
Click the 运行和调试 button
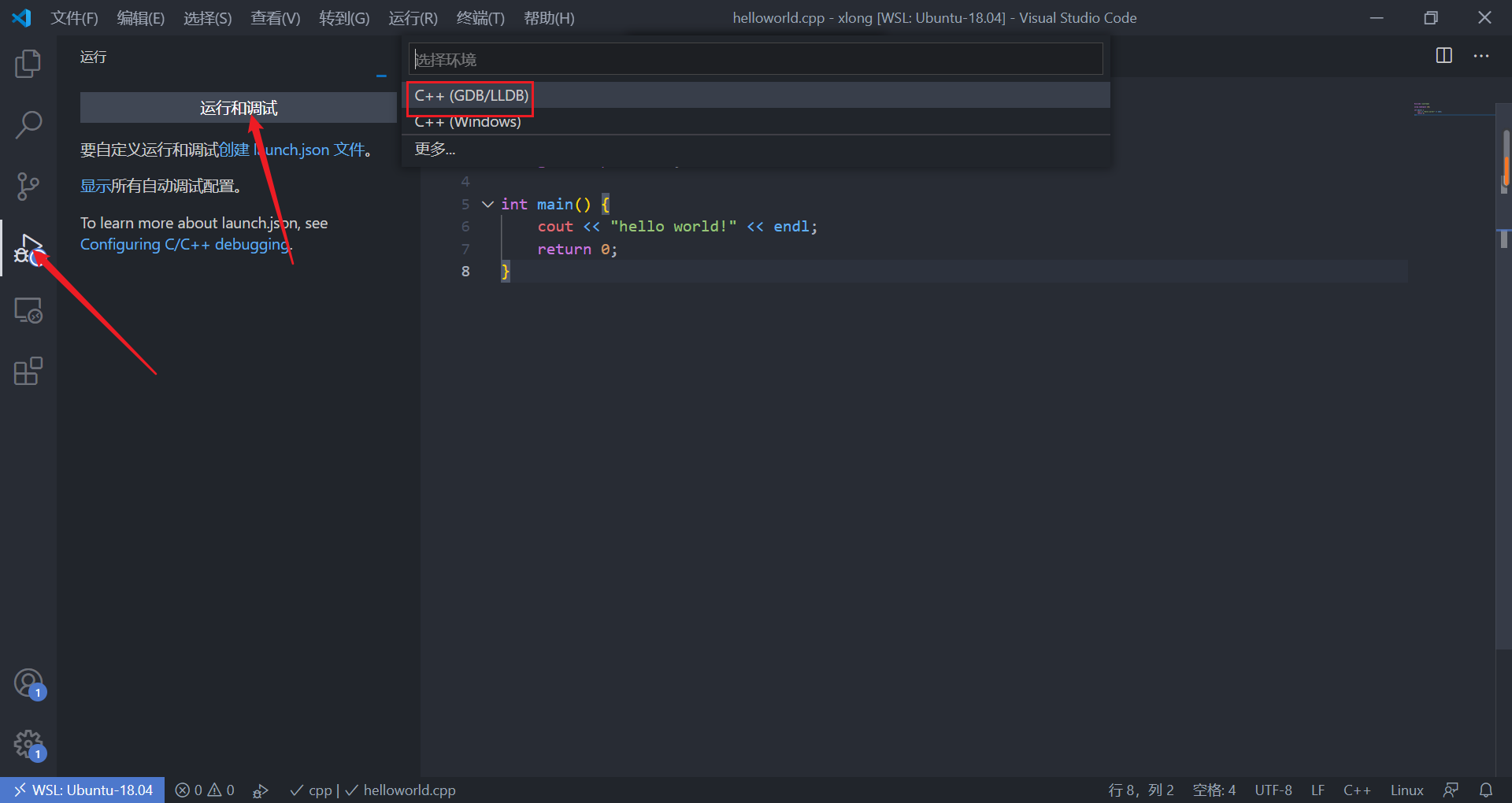[238, 108]
